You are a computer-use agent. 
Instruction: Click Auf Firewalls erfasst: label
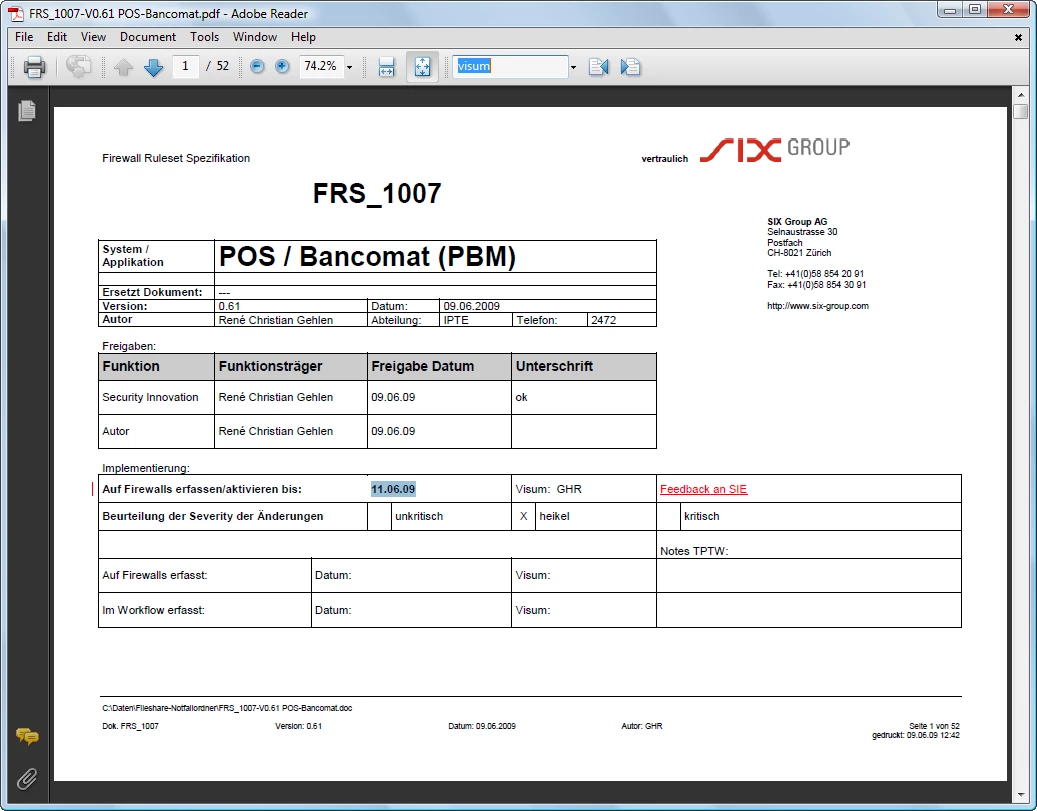coord(155,575)
